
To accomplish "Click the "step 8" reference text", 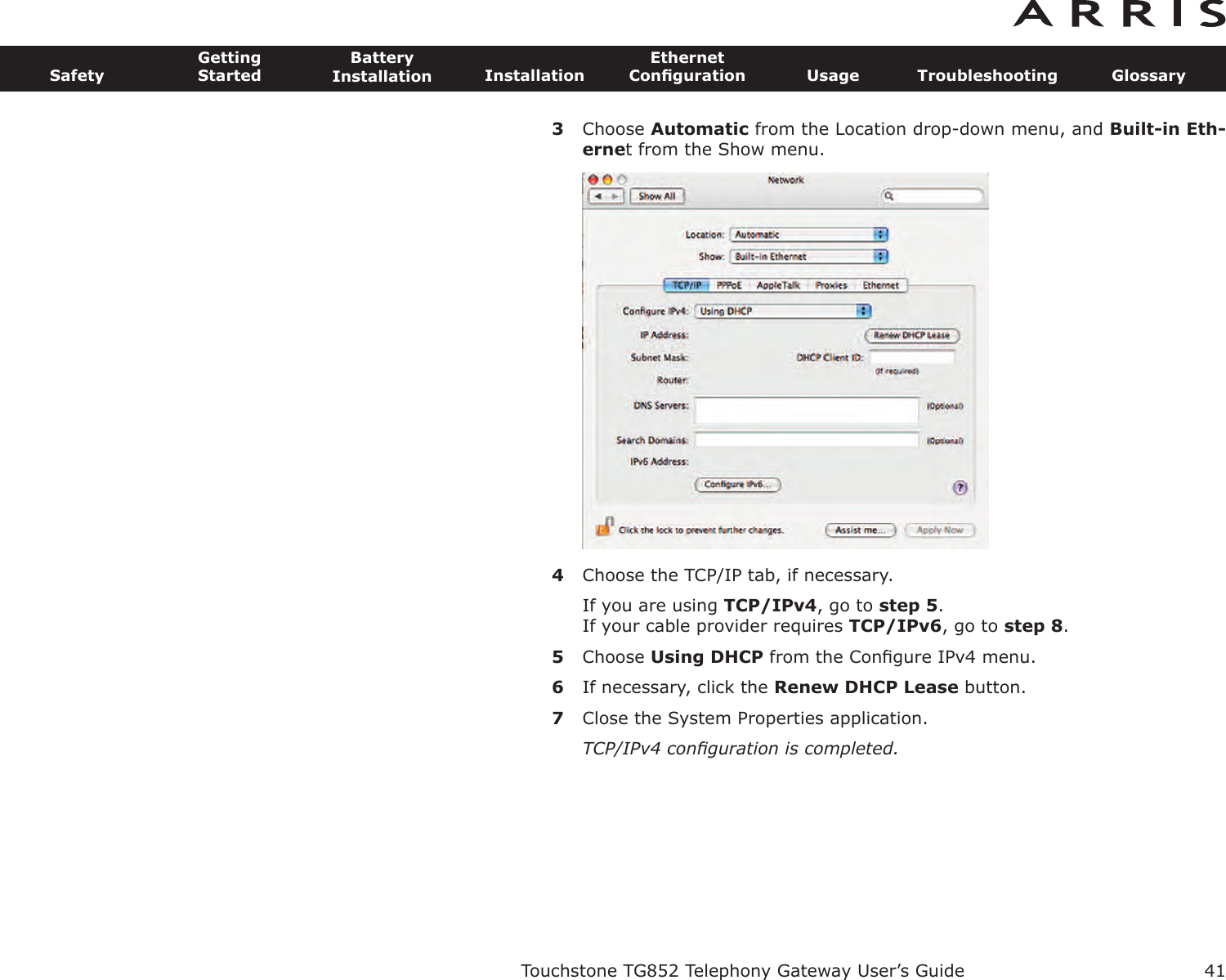I will pos(1033,626).
